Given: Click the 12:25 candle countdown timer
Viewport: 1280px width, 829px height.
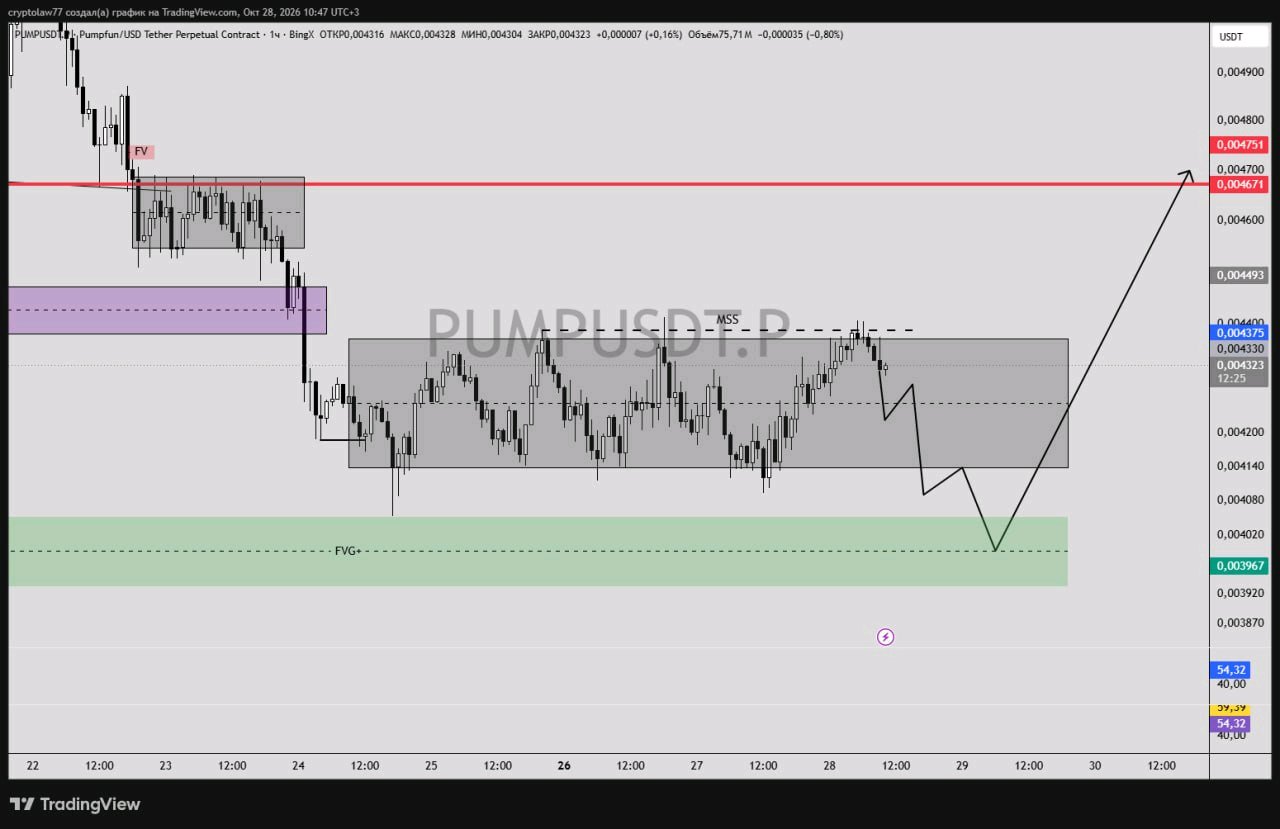Looking at the screenshot, I should 1231,379.
